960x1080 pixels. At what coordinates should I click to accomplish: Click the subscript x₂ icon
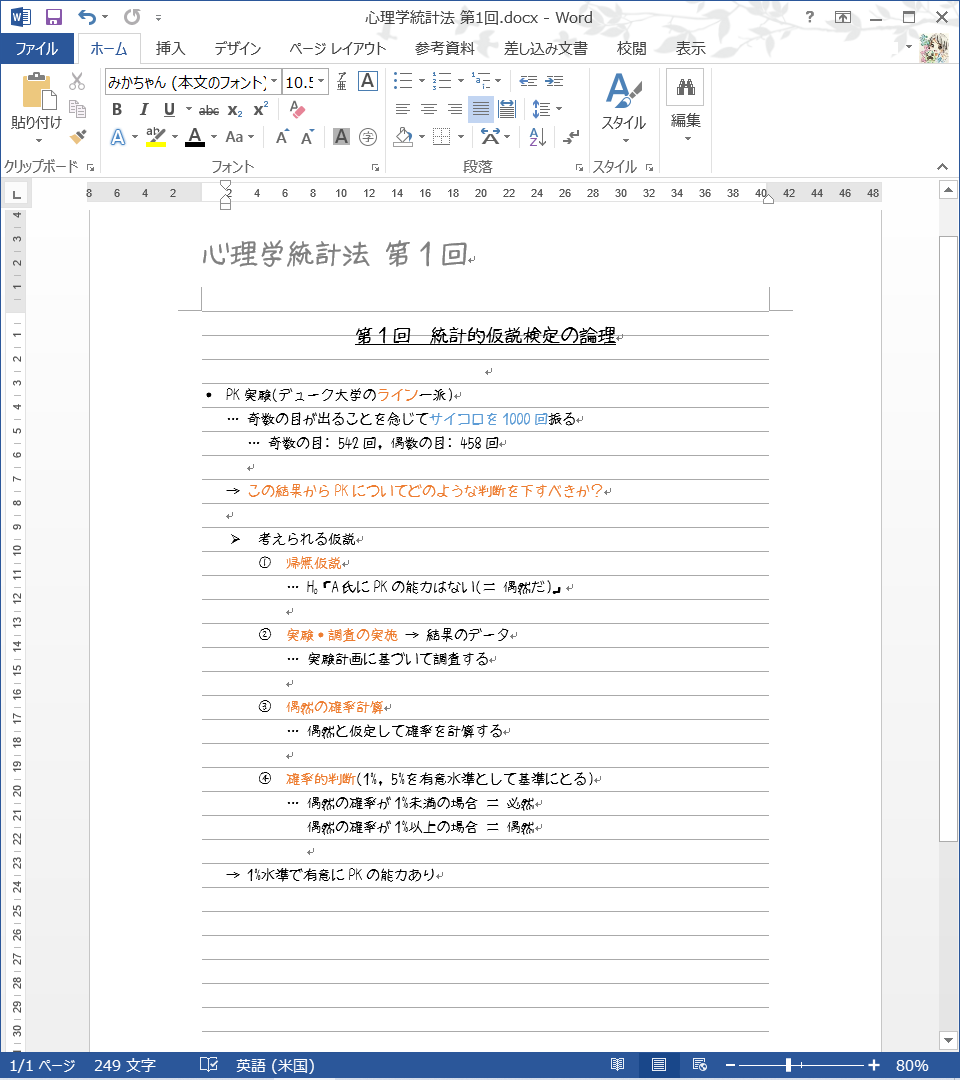(235, 110)
